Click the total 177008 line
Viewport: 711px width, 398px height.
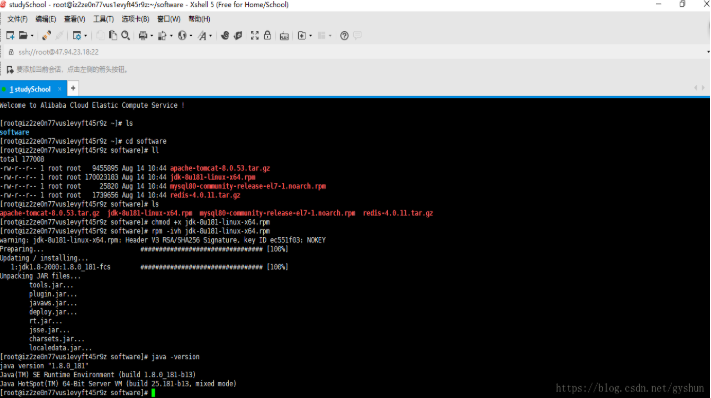[22, 159]
